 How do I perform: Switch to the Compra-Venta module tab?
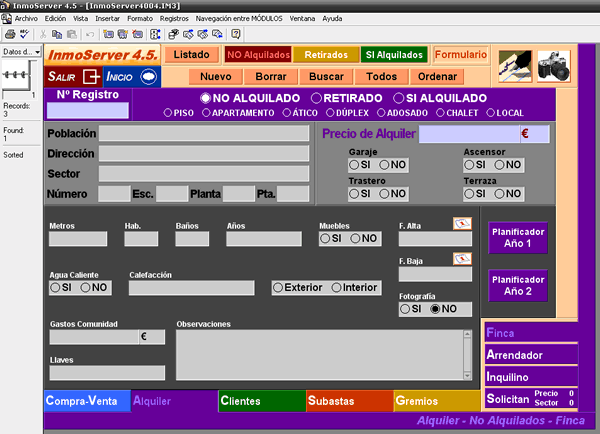click(87, 401)
